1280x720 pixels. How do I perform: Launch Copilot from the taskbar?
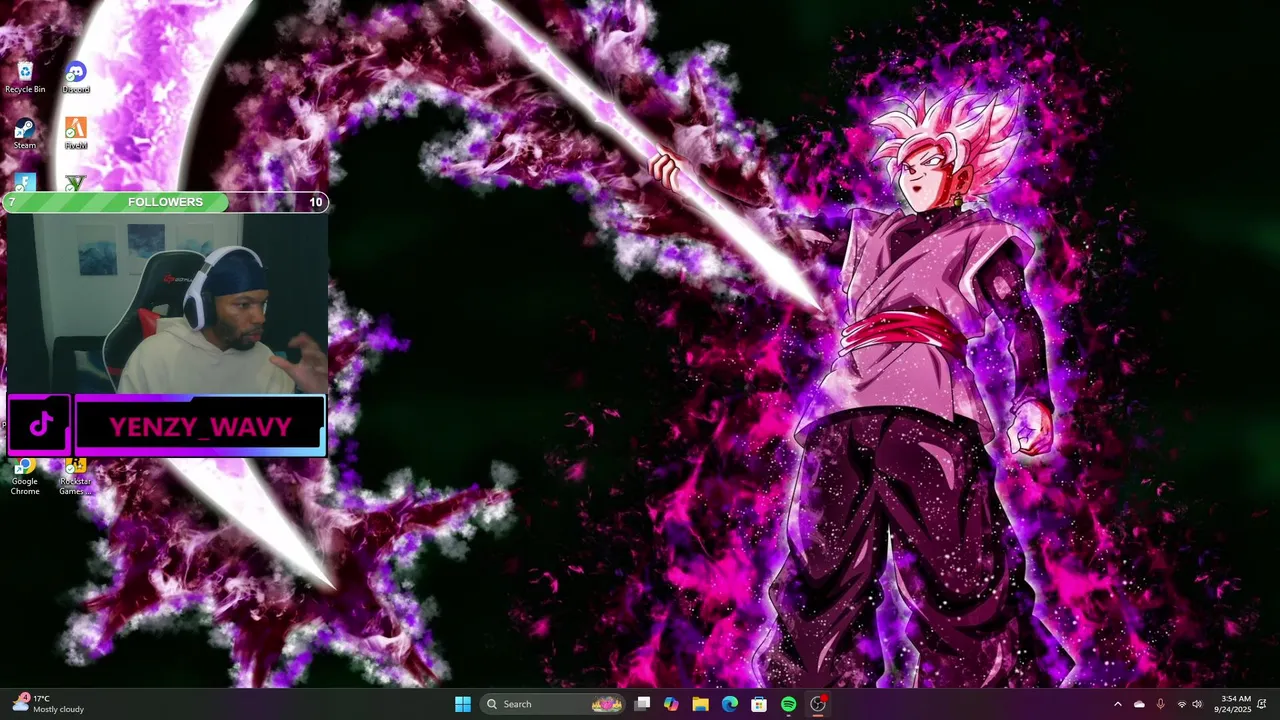click(x=671, y=704)
